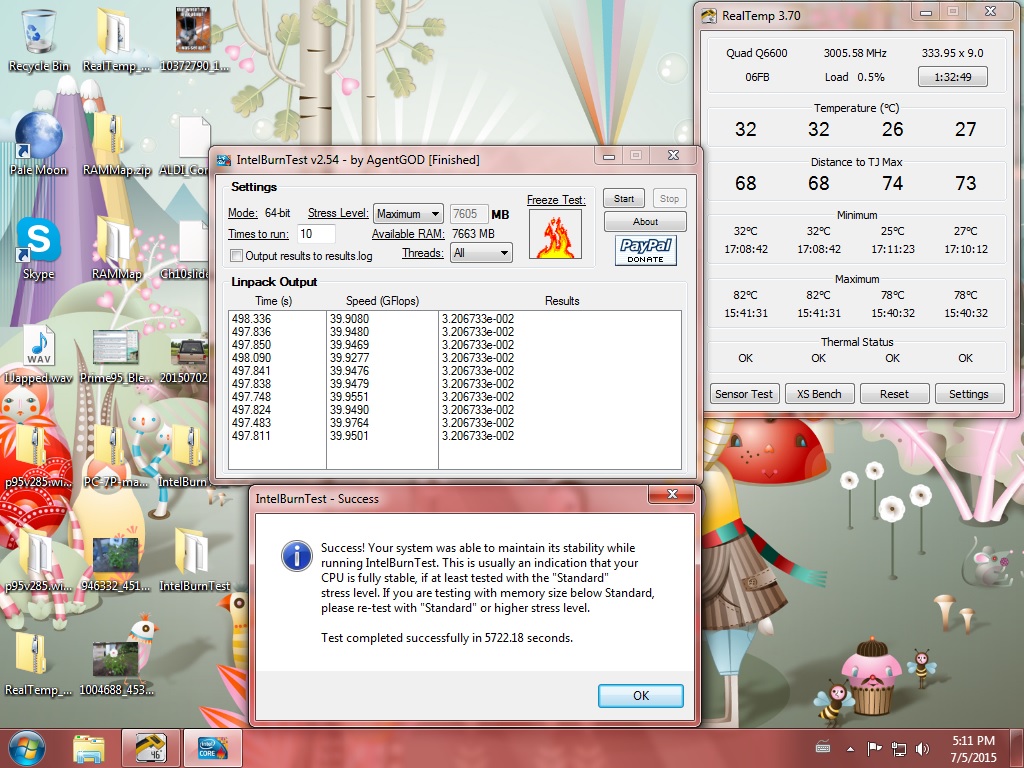This screenshot has width=1024, height=768.
Task: Click the 1:32:49 uptime button in RealTemp
Action: tap(953, 77)
